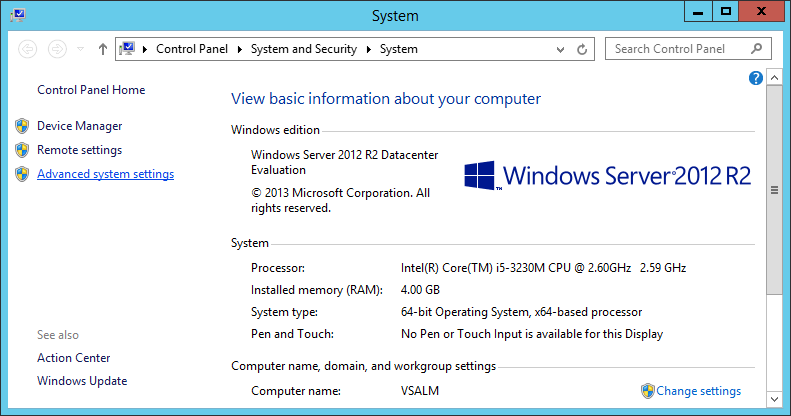The height and width of the screenshot is (416, 791).
Task: Refresh the System page
Action: click(582, 49)
